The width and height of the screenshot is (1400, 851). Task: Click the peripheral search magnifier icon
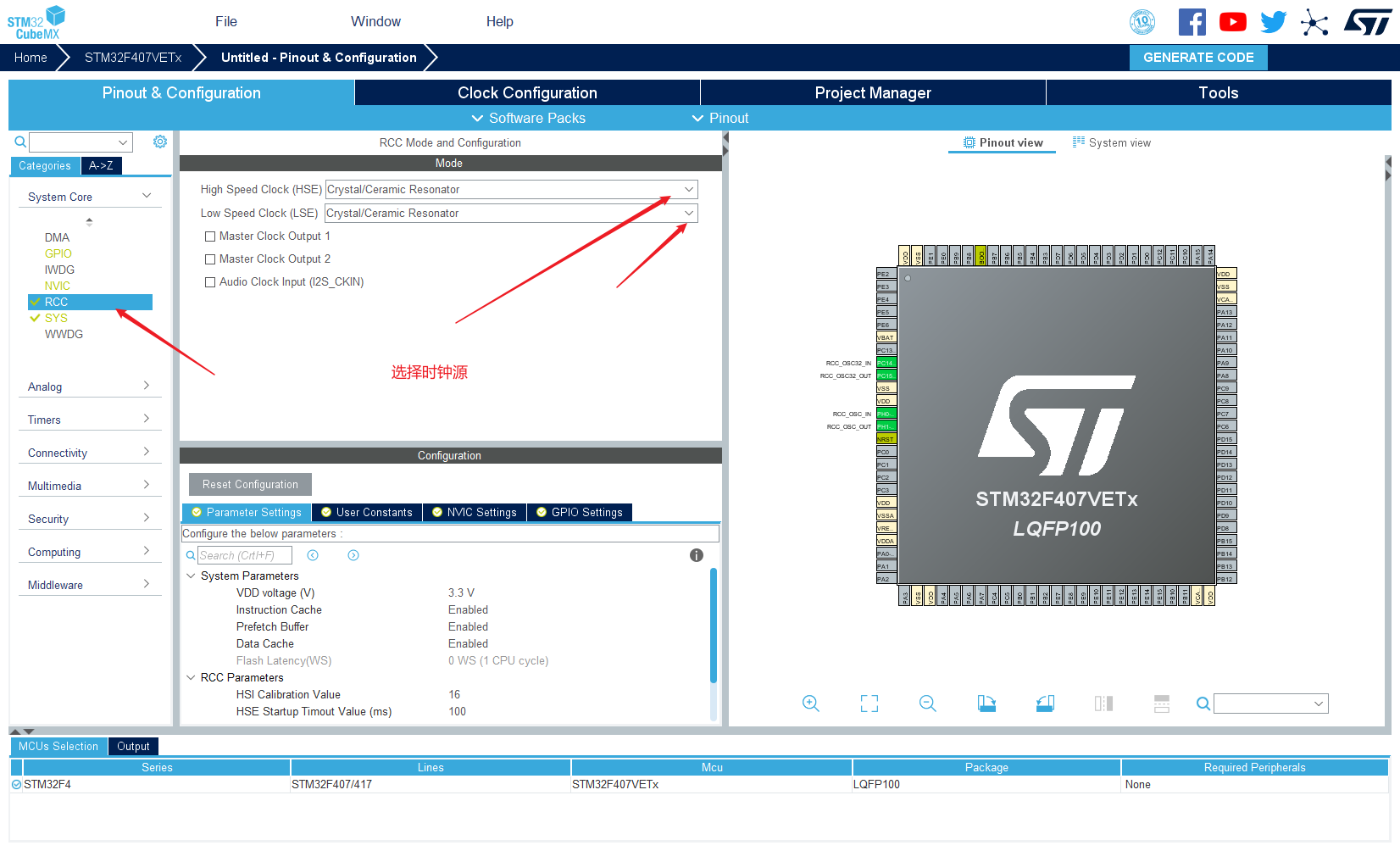[20, 142]
